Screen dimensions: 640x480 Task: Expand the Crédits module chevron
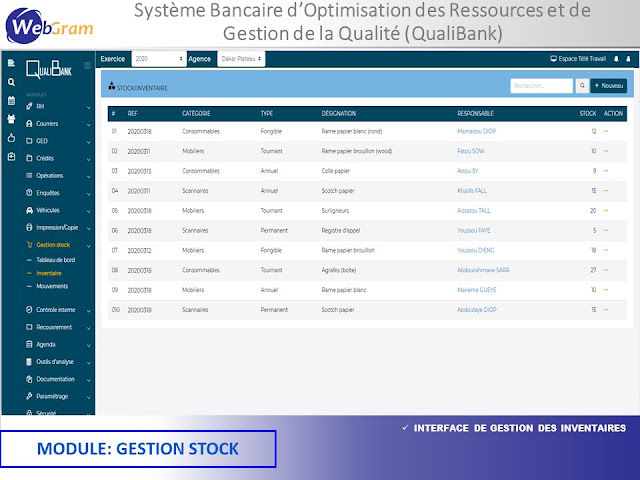pos(89,159)
